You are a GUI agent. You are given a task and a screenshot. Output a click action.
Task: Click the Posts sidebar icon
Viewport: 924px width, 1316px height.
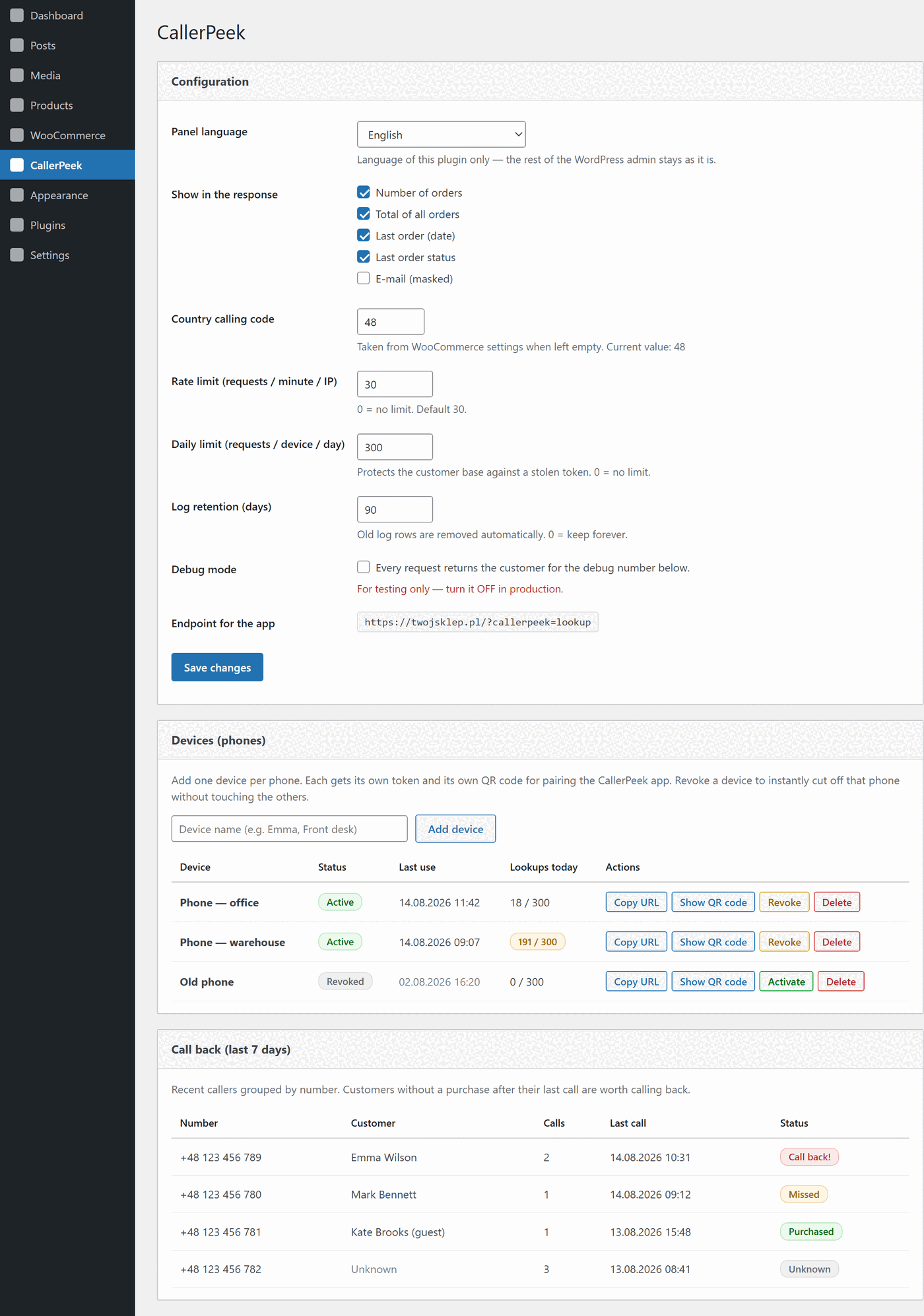pos(17,45)
